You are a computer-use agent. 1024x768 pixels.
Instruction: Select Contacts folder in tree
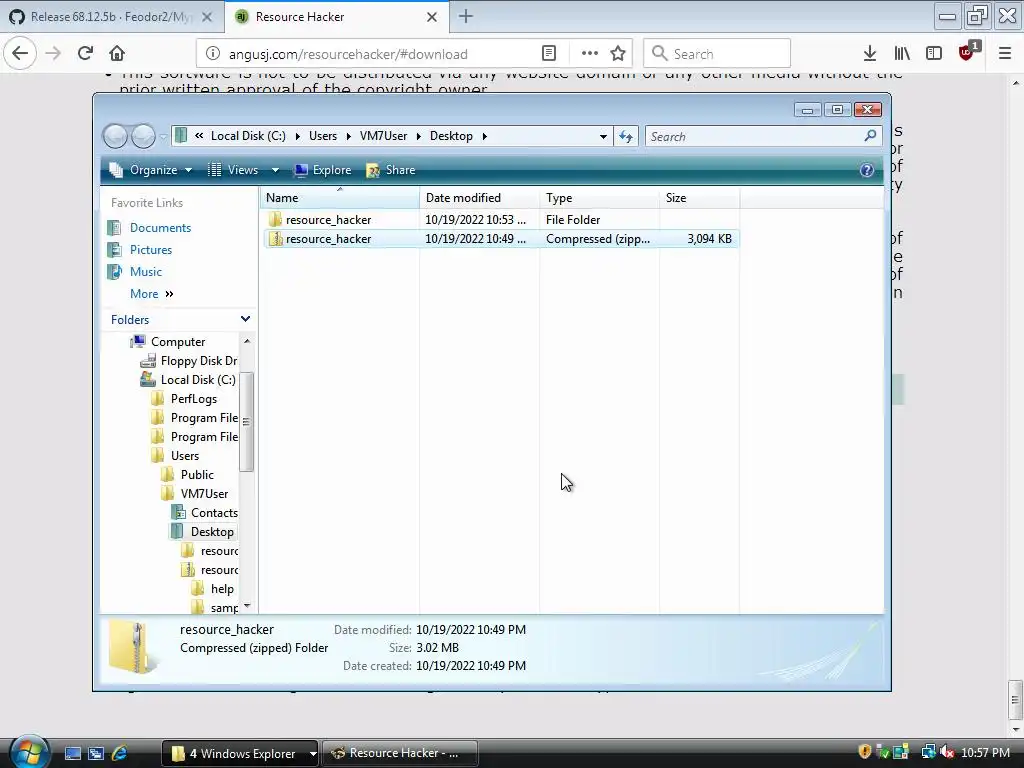click(x=214, y=513)
